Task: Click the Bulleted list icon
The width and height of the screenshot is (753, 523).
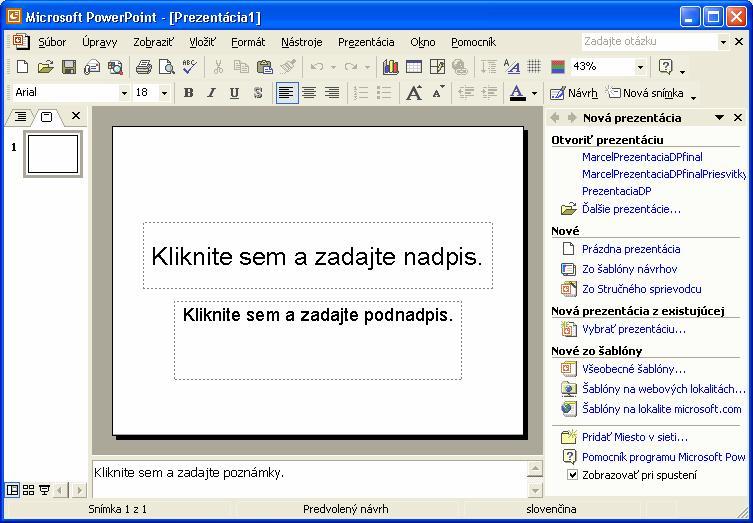Action: point(384,93)
